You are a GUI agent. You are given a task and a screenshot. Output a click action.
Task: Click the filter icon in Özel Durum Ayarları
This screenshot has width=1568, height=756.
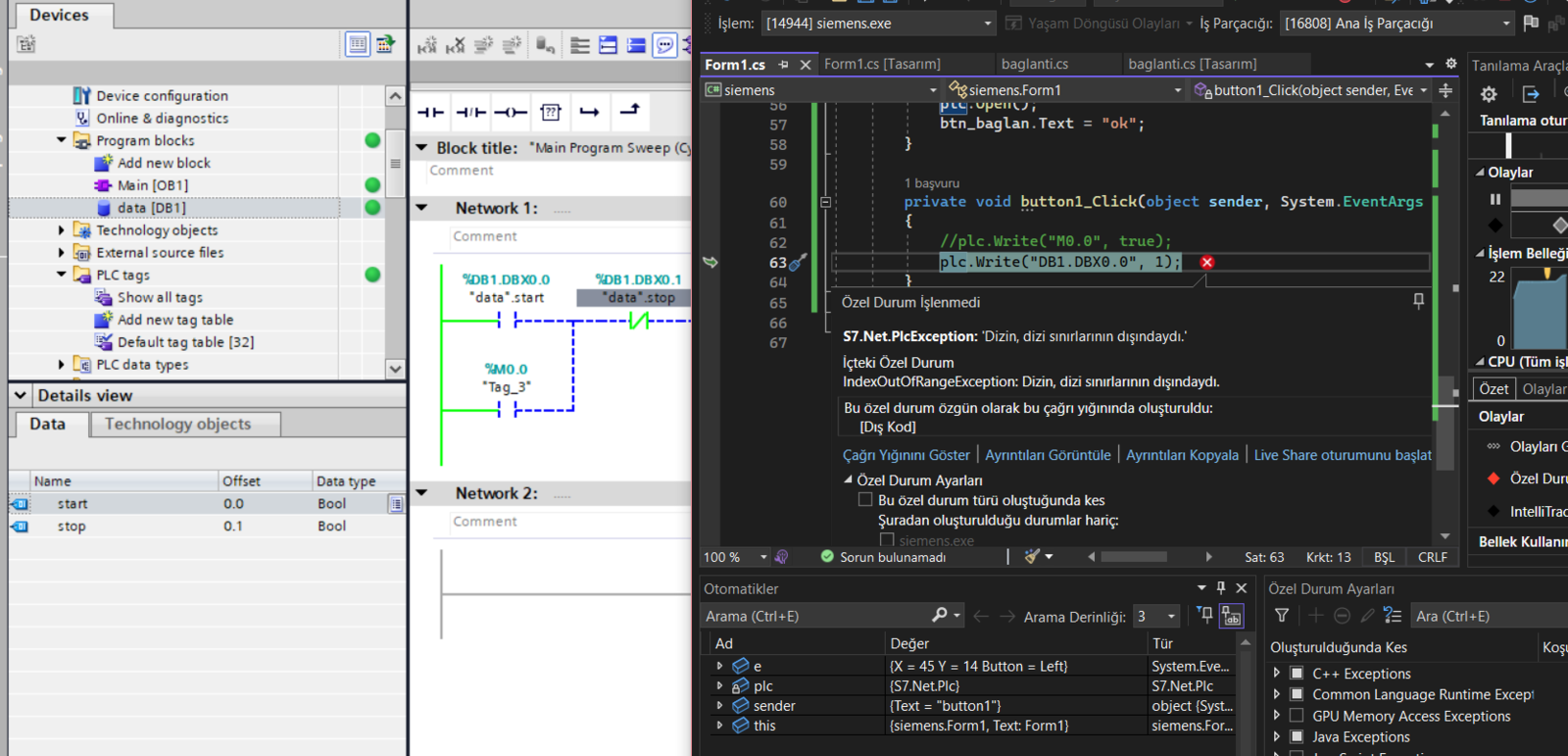1282,616
